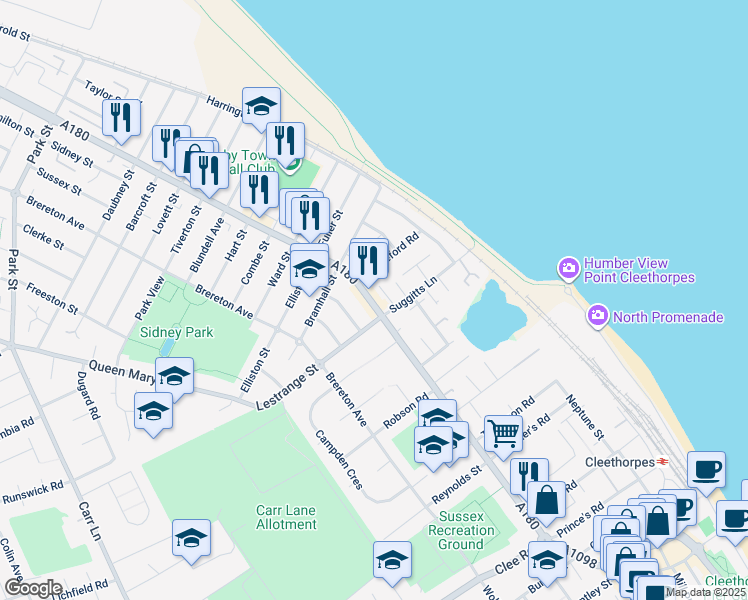The height and width of the screenshot is (600, 748).
Task: Select the school marker below Carr Lane Allotment
Action: pyautogui.click(x=392, y=560)
